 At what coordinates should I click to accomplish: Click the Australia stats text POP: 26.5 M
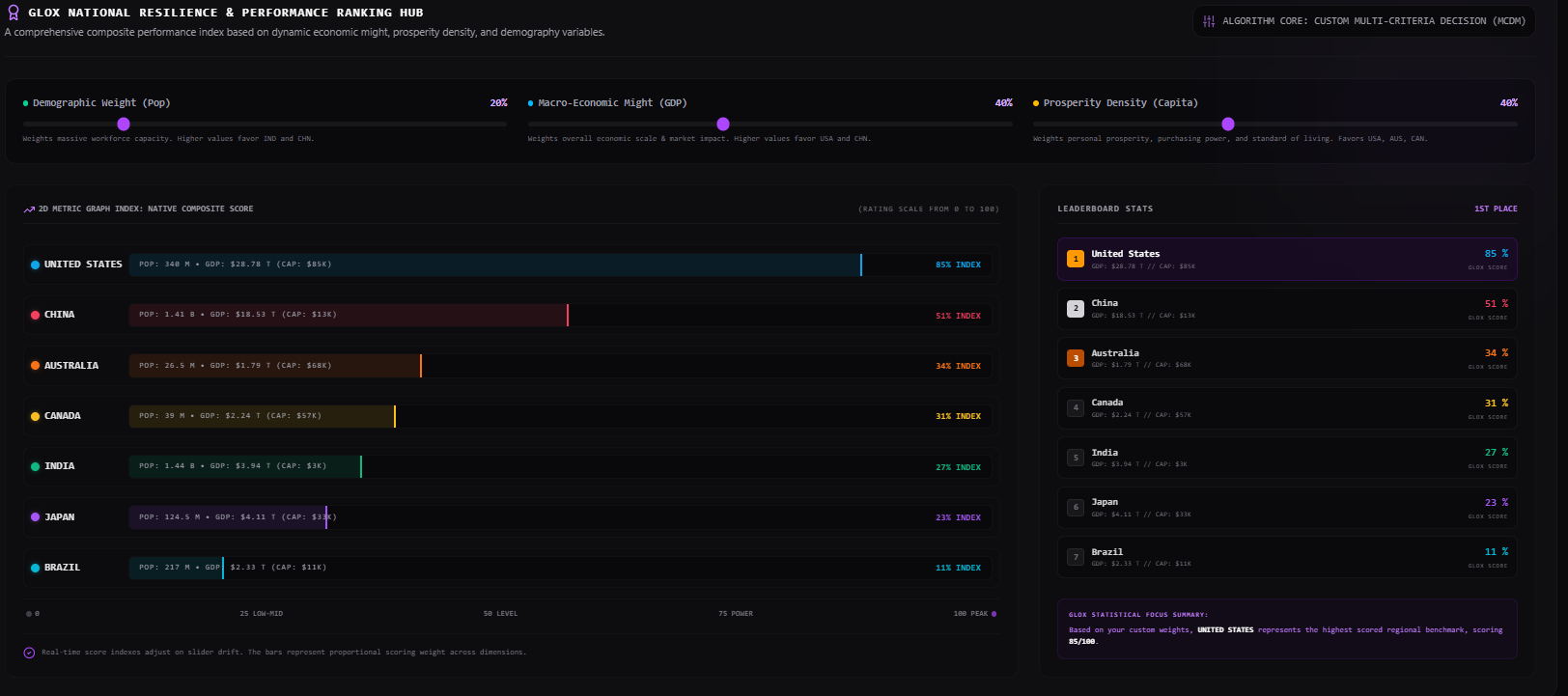click(x=236, y=366)
